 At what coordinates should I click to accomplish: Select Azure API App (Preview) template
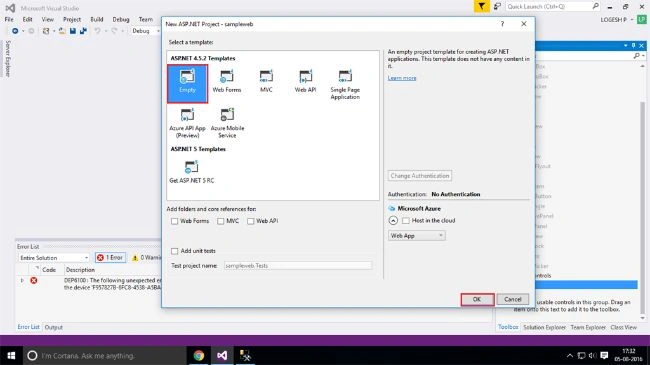(187, 123)
